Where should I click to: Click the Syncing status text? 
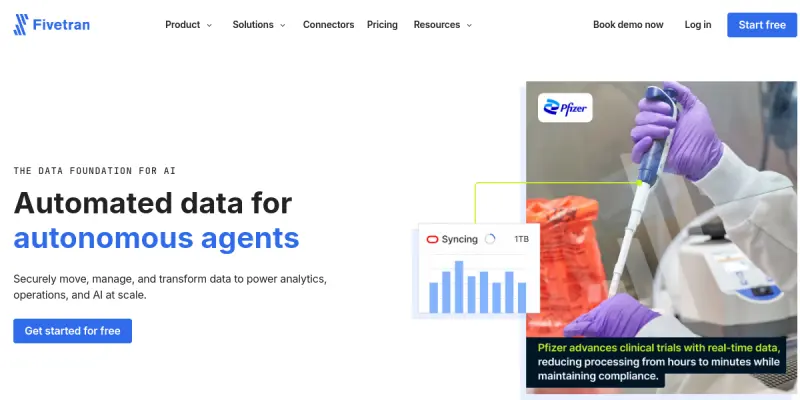[x=459, y=239]
